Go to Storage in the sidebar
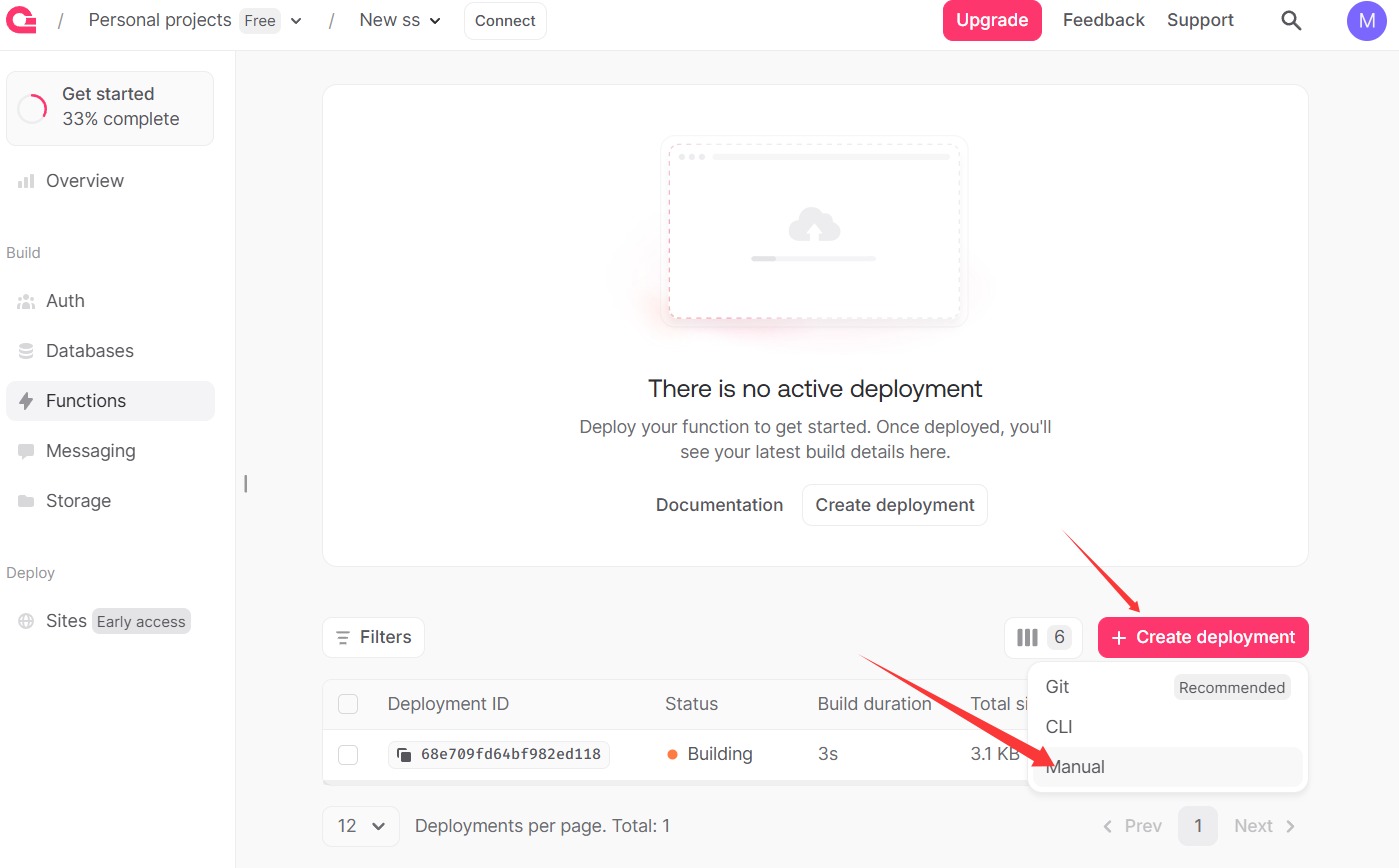 click(78, 501)
